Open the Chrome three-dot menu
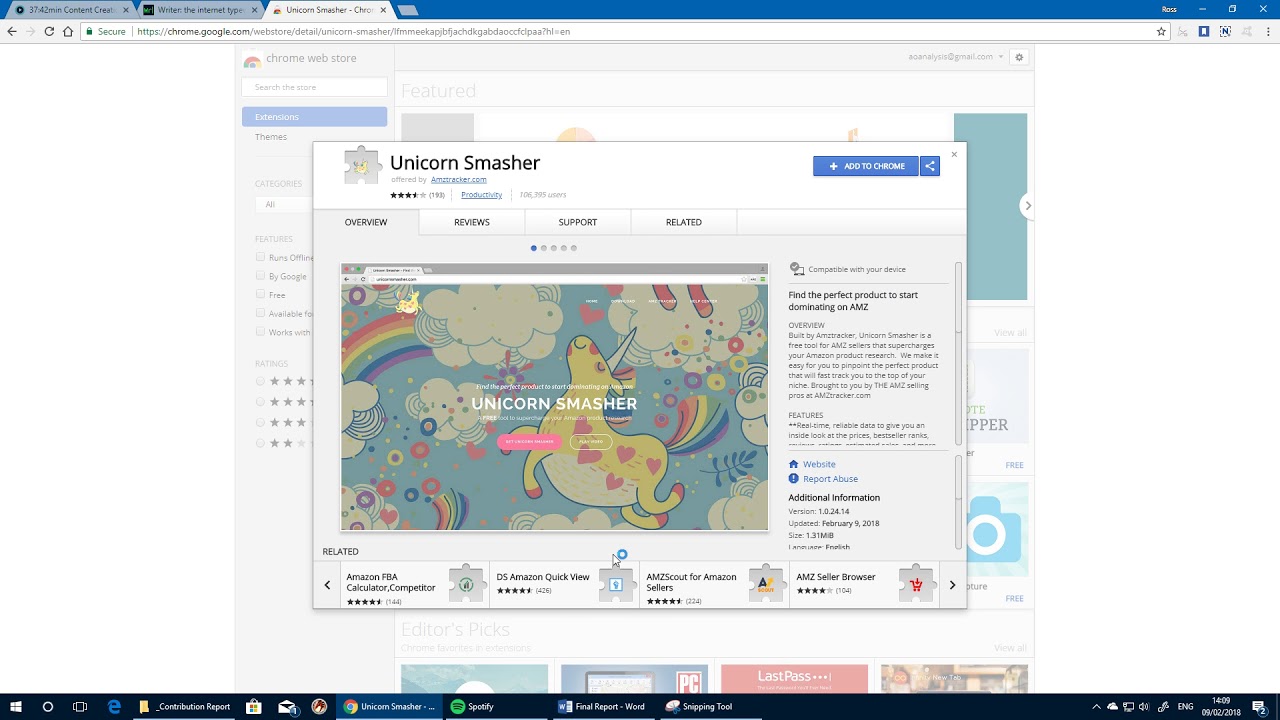1280x720 pixels. [x=1266, y=31]
